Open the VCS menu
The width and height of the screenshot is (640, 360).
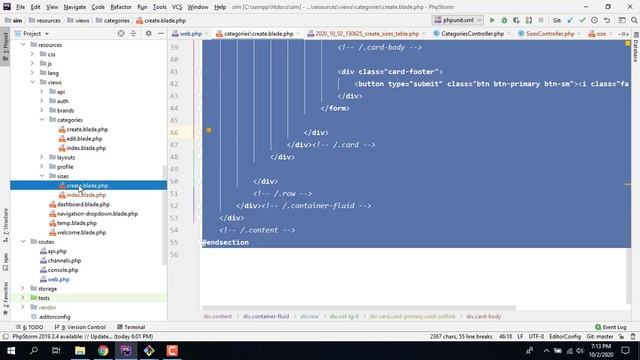[x=177, y=7]
